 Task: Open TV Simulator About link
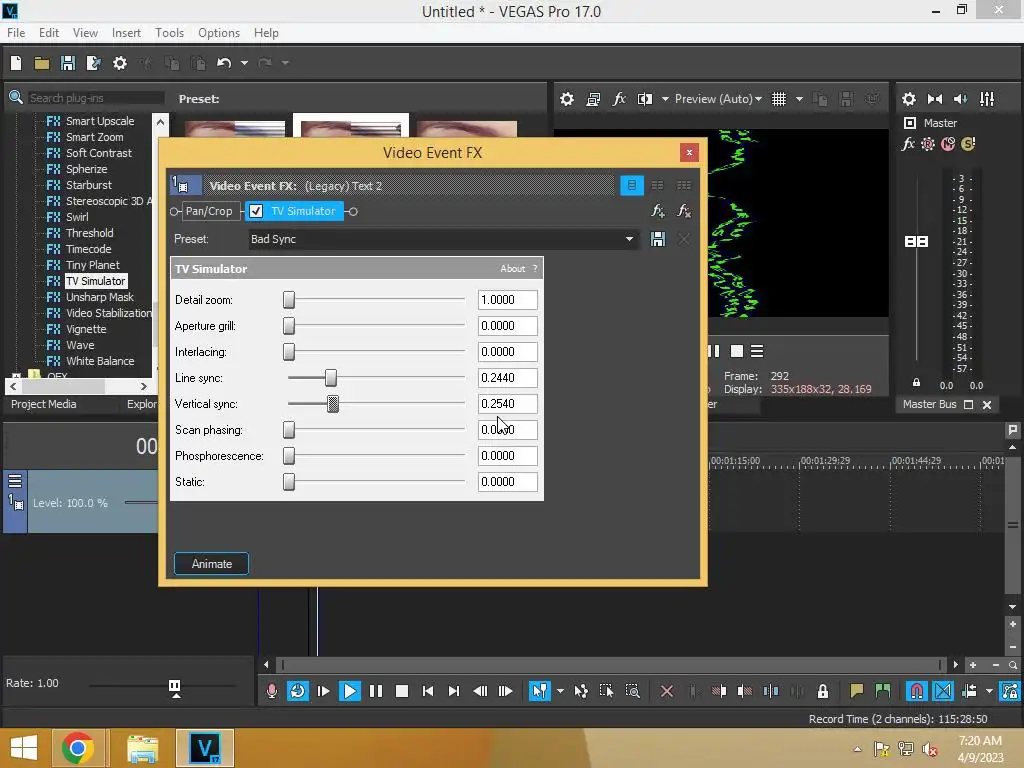513,268
